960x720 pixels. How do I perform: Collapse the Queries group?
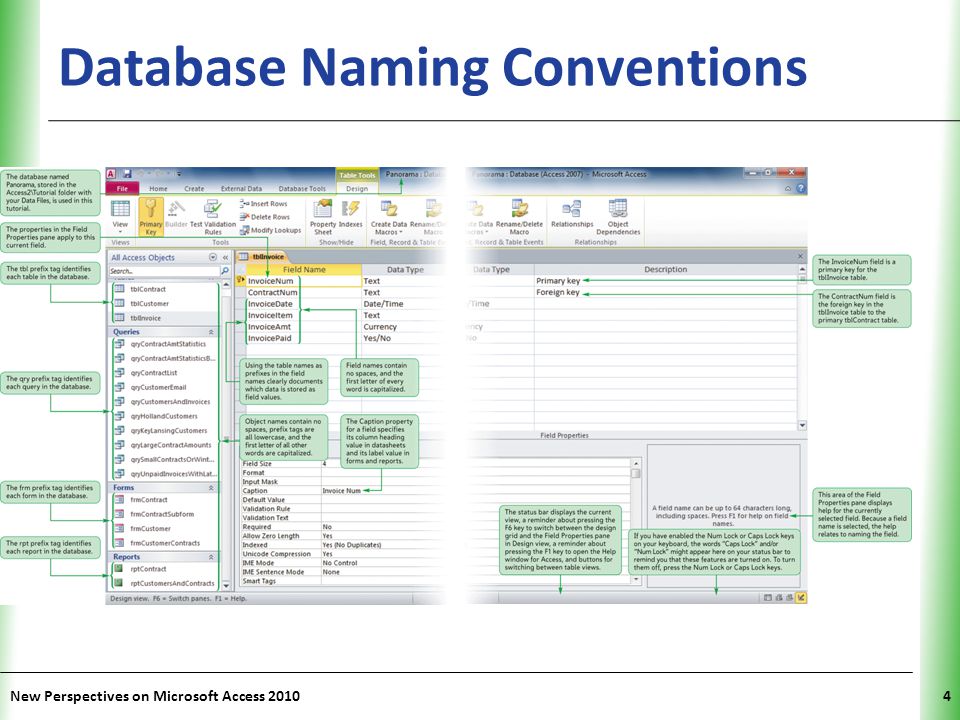211,332
